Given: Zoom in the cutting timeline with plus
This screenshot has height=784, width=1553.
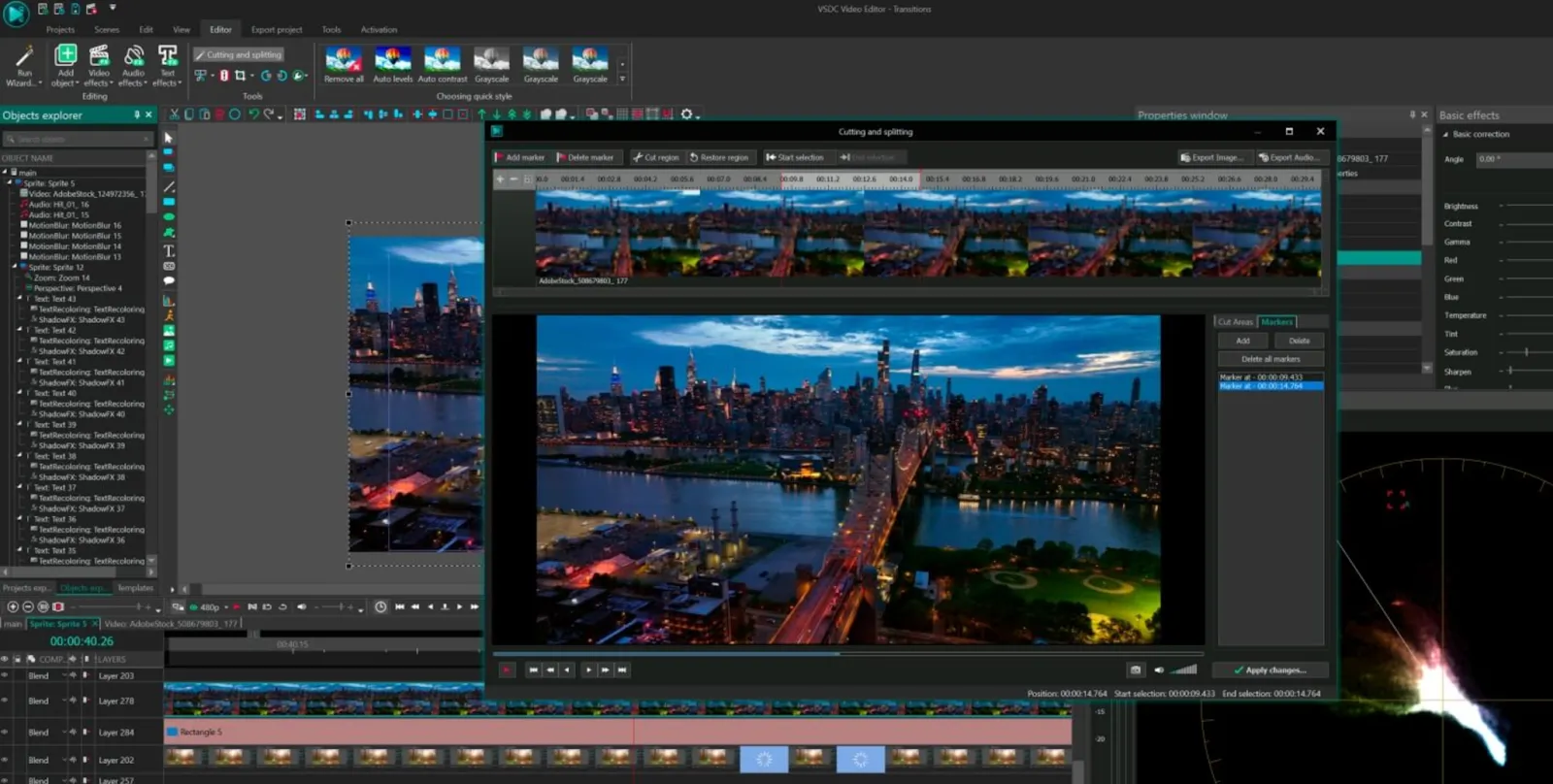Looking at the screenshot, I should pos(501,179).
